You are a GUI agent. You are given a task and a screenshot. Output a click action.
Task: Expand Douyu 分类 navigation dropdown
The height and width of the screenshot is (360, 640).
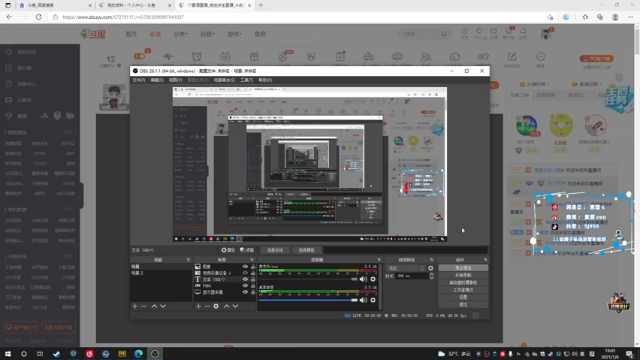tap(180, 34)
